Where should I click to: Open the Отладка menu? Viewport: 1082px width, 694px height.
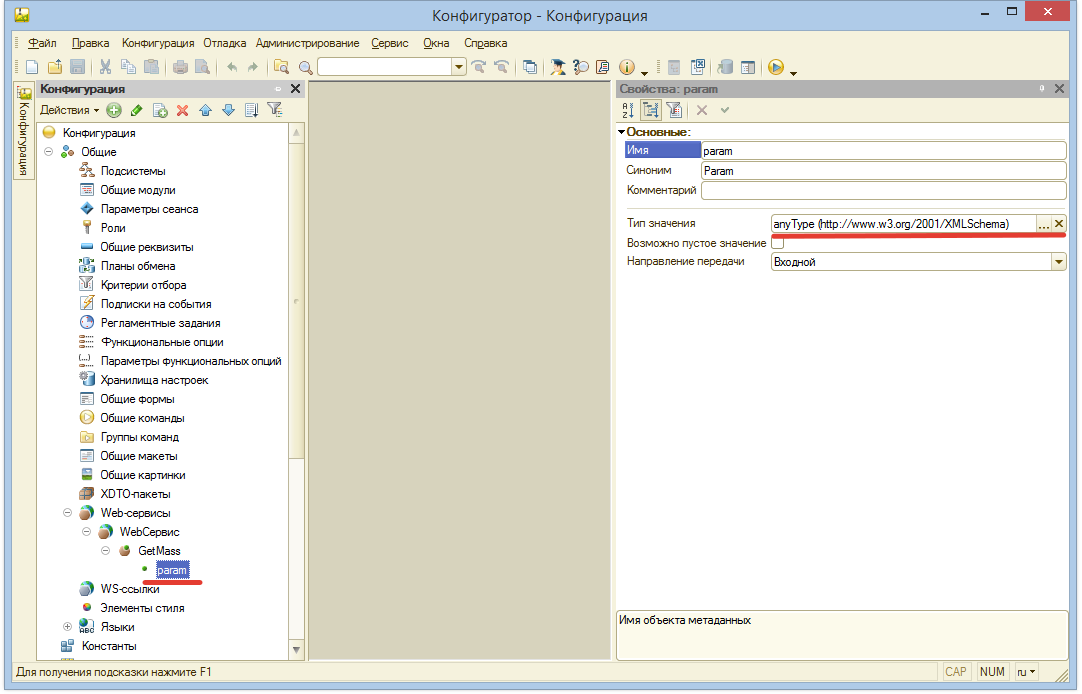225,43
